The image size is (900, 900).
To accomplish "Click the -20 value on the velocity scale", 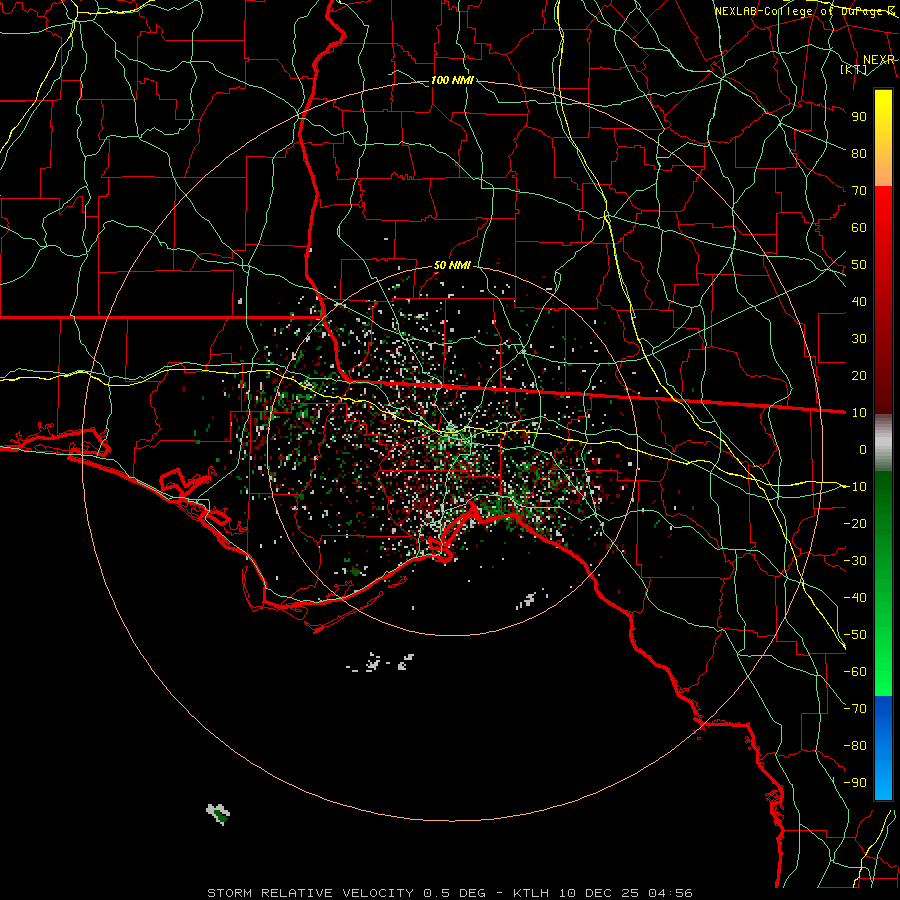I will pos(855,523).
